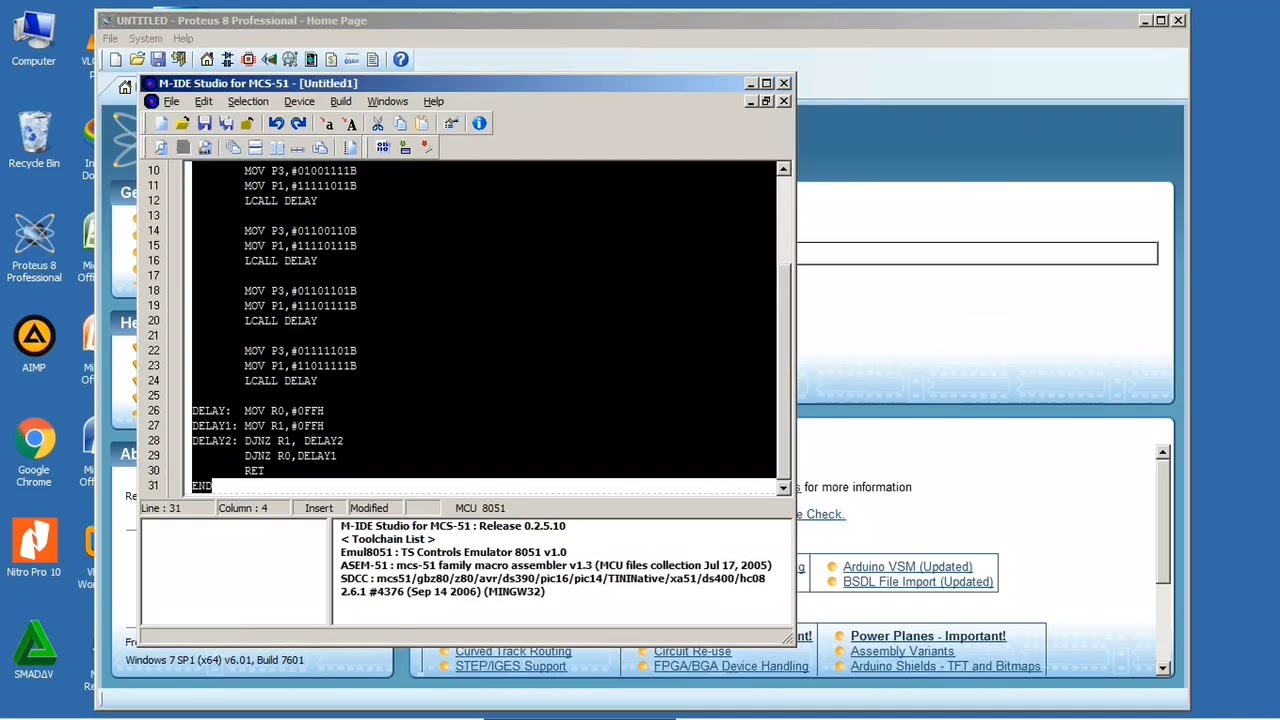Viewport: 1280px width, 720px height.
Task: Open Build menu in M-IDE Studio
Action: pyautogui.click(x=340, y=101)
